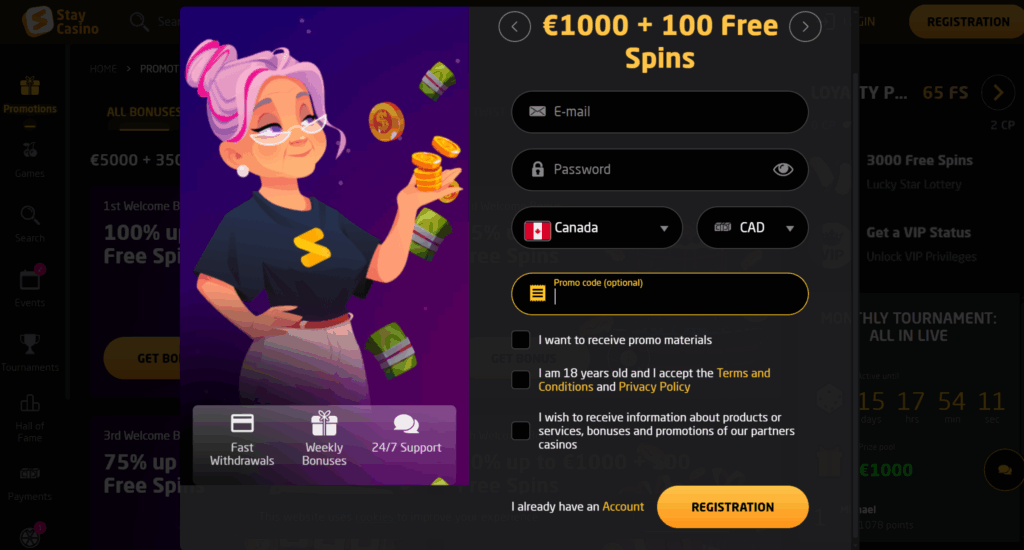
Task: Focus the E-mail input field
Action: point(660,112)
